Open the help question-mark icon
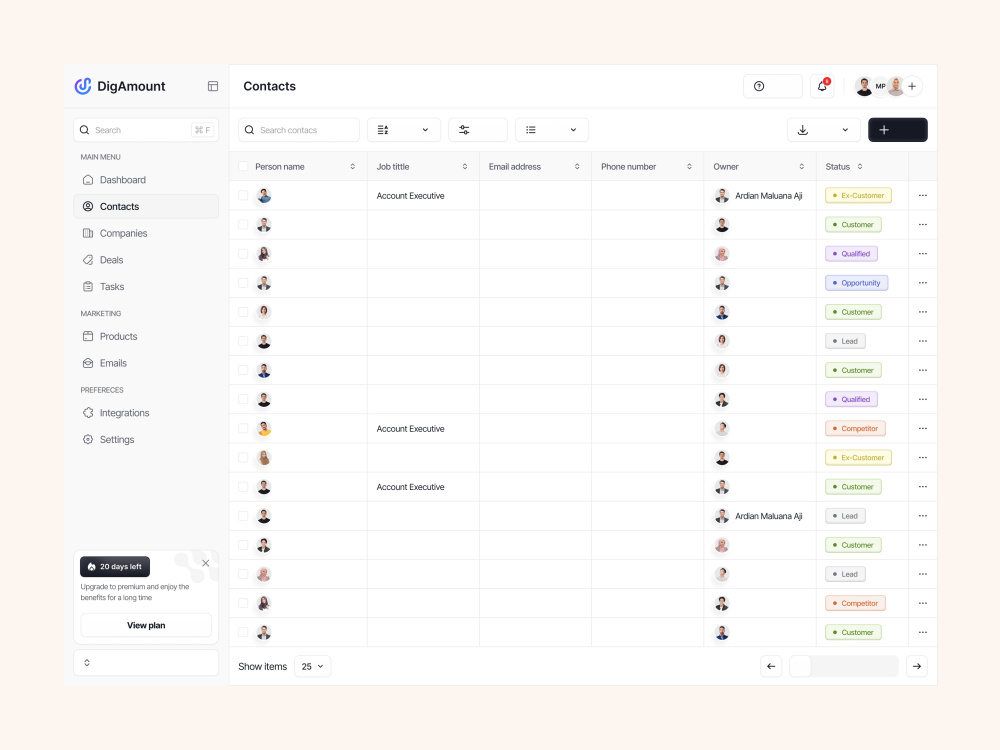This screenshot has height=750, width=1000. point(759,86)
